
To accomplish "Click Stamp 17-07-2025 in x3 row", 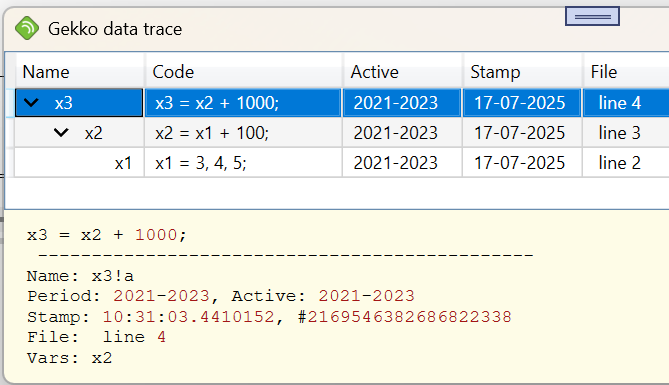I will [522, 103].
